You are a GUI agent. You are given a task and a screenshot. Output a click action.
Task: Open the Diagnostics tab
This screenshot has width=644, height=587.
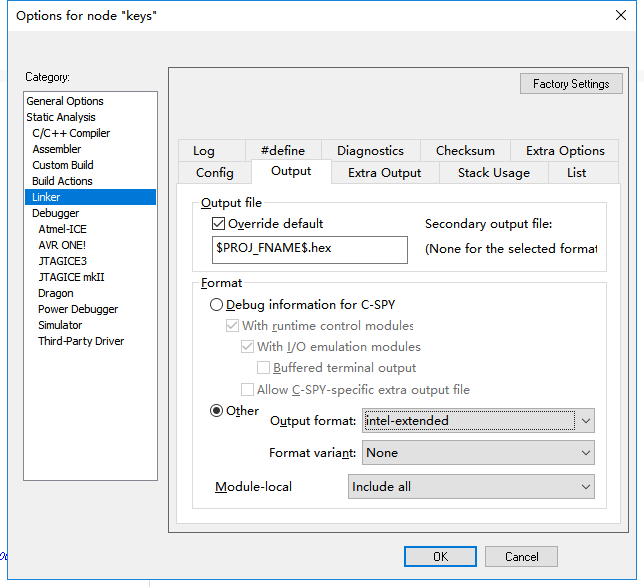370,151
